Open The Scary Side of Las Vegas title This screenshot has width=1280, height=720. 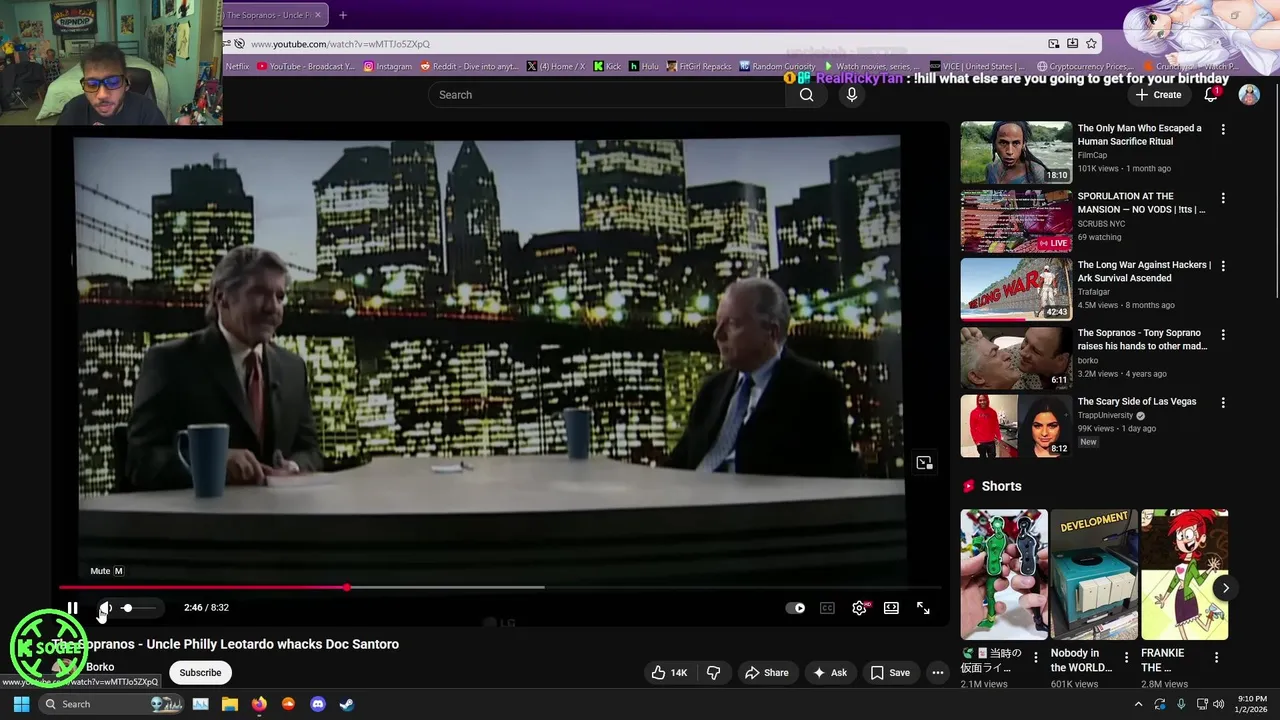coord(1136,402)
